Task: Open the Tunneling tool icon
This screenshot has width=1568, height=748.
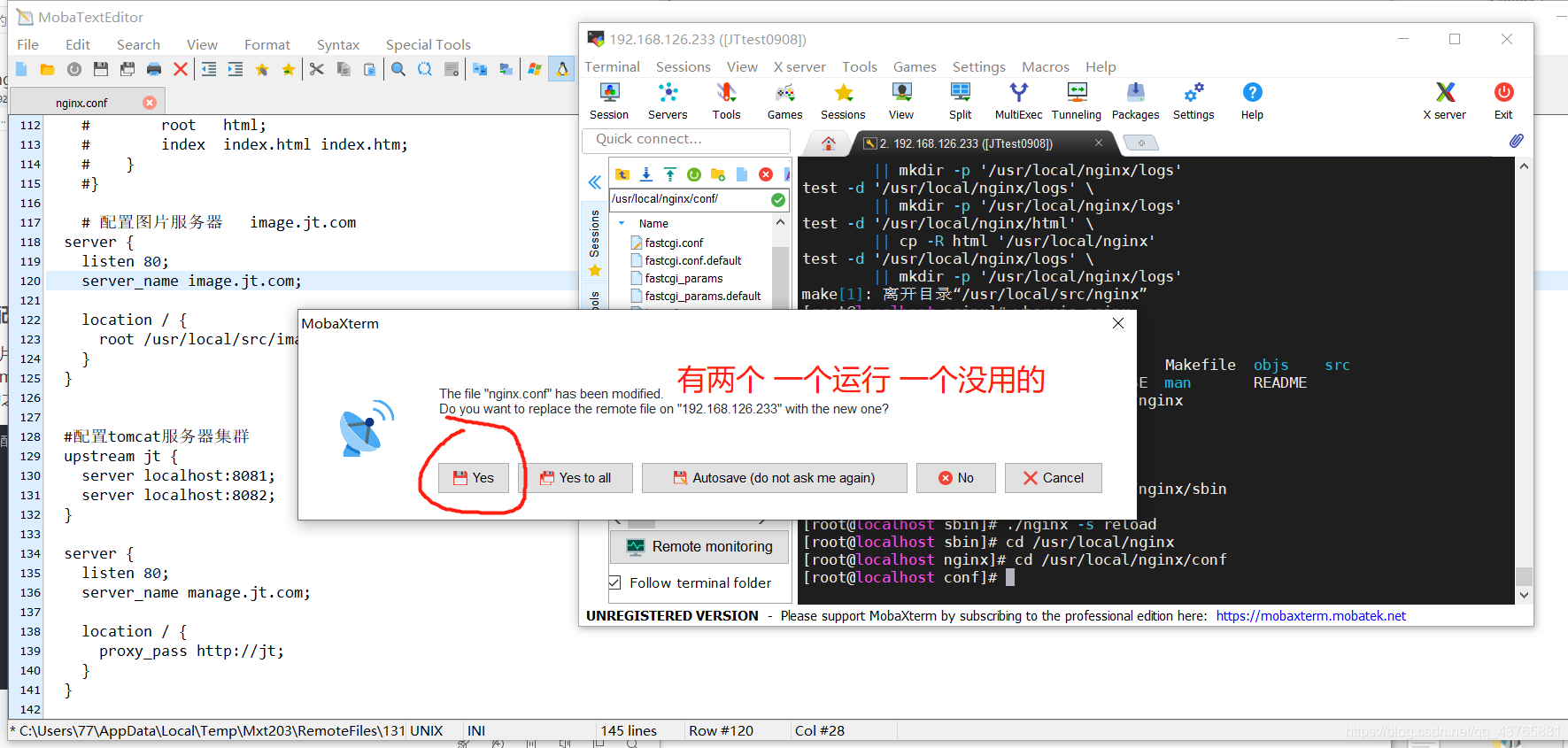Action: coord(1077,101)
